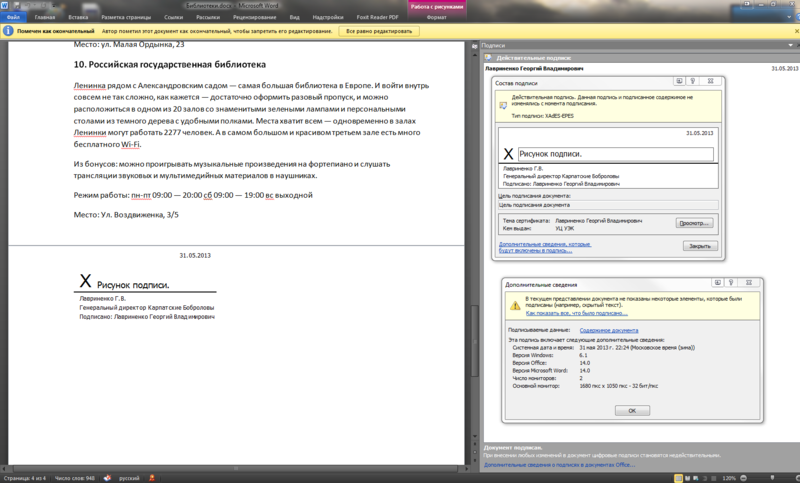Click the info icon in the yellow message bar
The width and height of the screenshot is (800, 483).
point(8,31)
